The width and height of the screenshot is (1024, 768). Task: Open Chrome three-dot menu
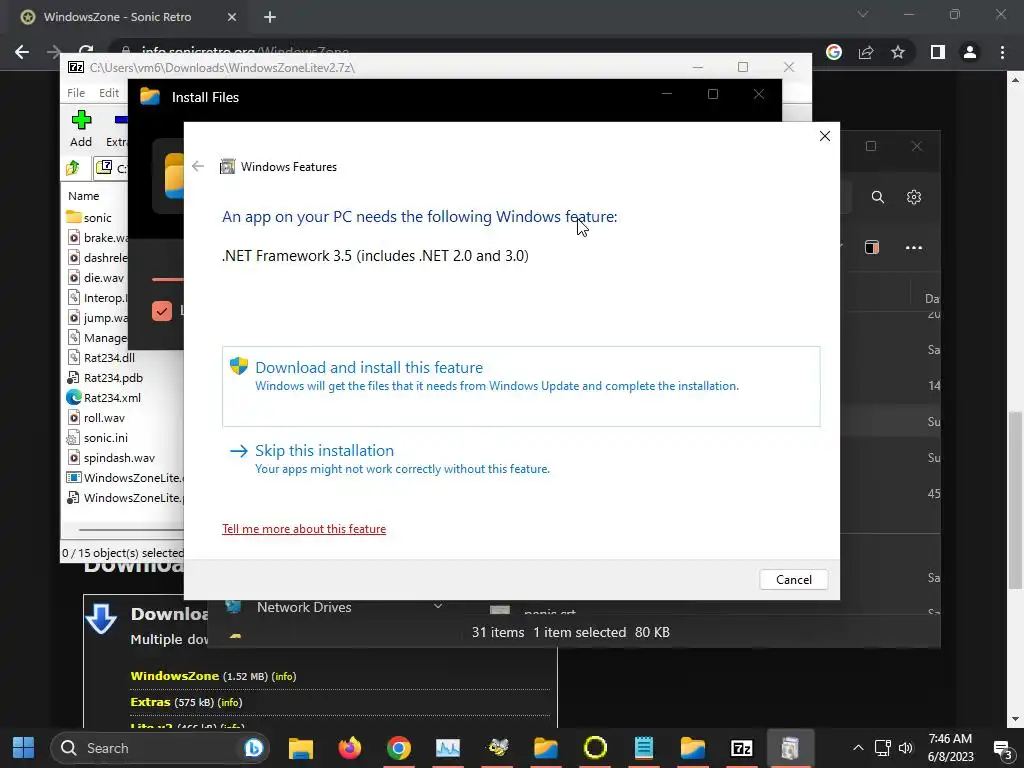(x=1002, y=52)
